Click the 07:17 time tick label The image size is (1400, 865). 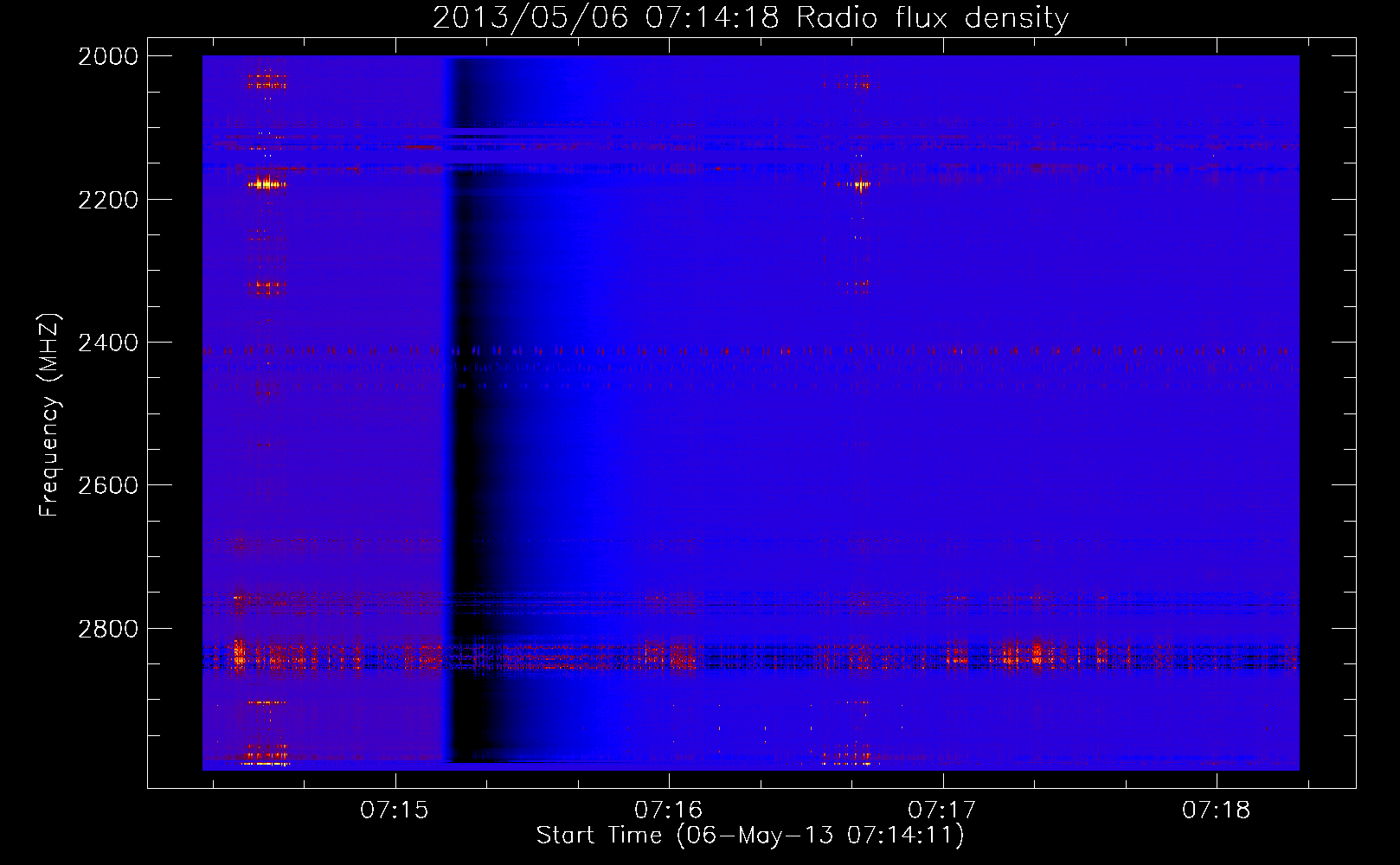point(942,810)
